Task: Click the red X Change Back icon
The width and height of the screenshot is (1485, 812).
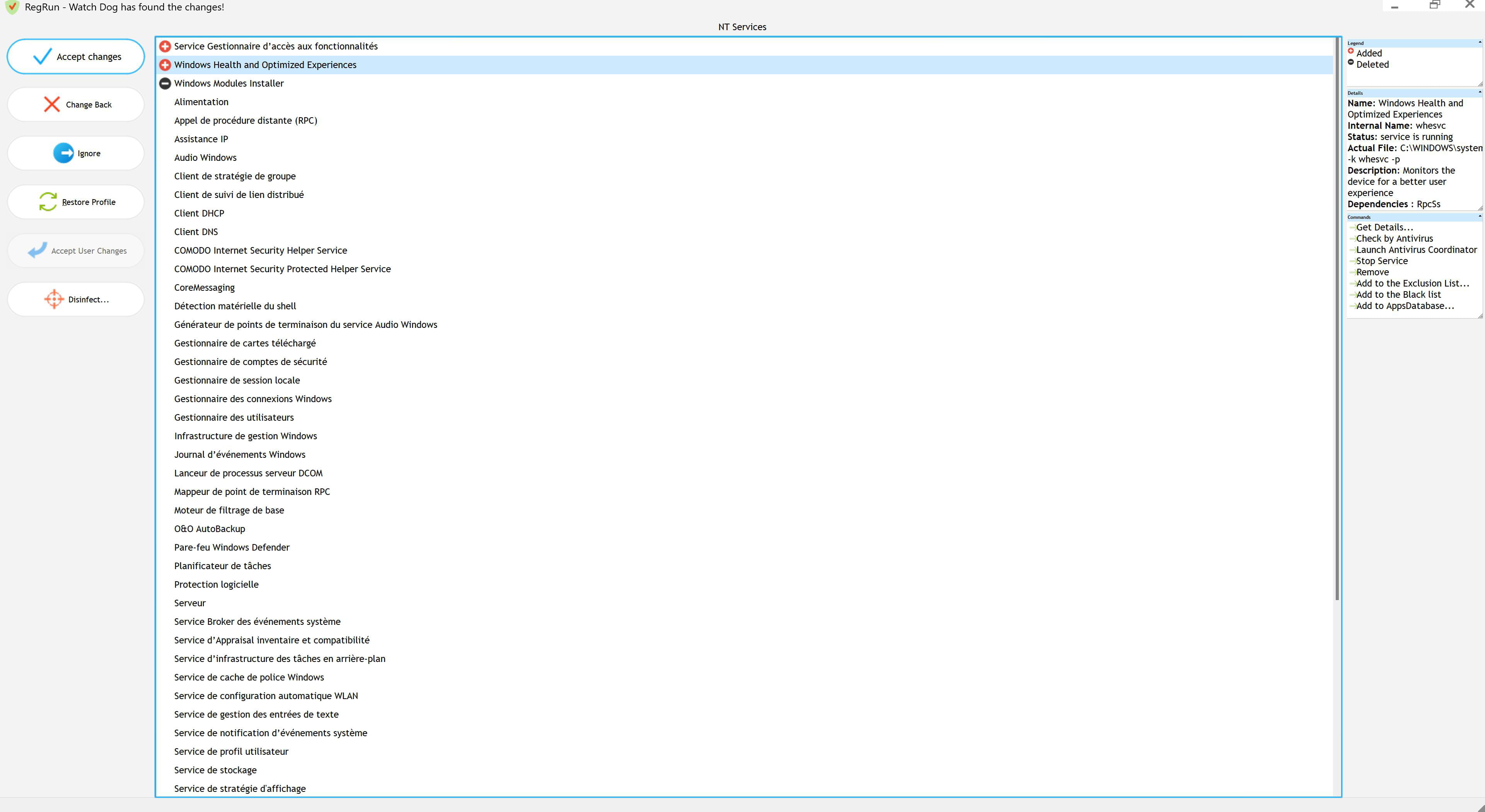Action: point(52,104)
